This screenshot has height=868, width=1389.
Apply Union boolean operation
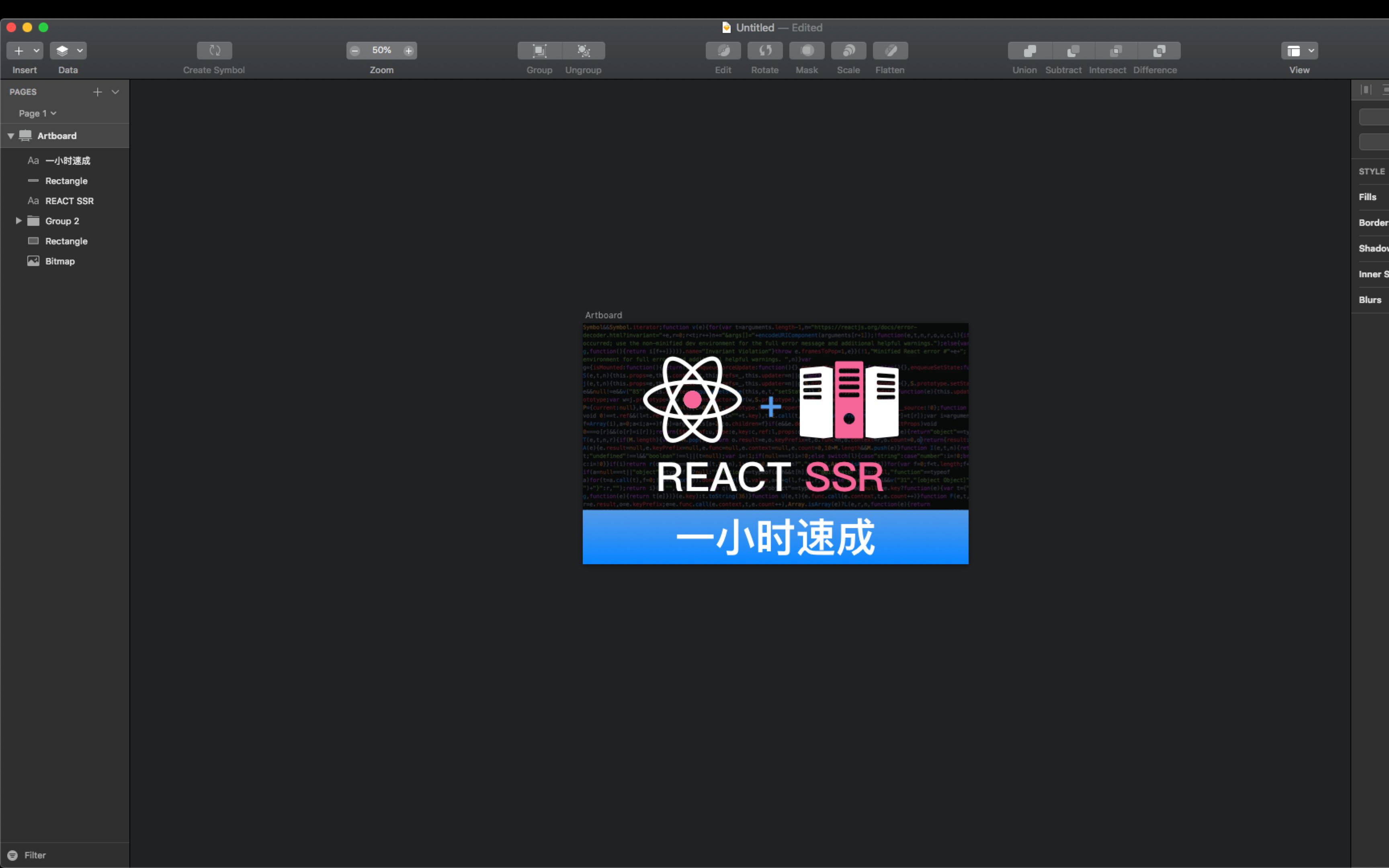click(x=1030, y=51)
